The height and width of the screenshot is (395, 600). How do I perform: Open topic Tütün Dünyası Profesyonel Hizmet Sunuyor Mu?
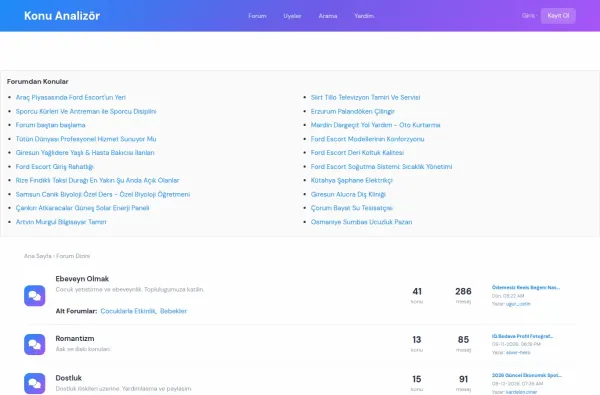click(x=86, y=139)
